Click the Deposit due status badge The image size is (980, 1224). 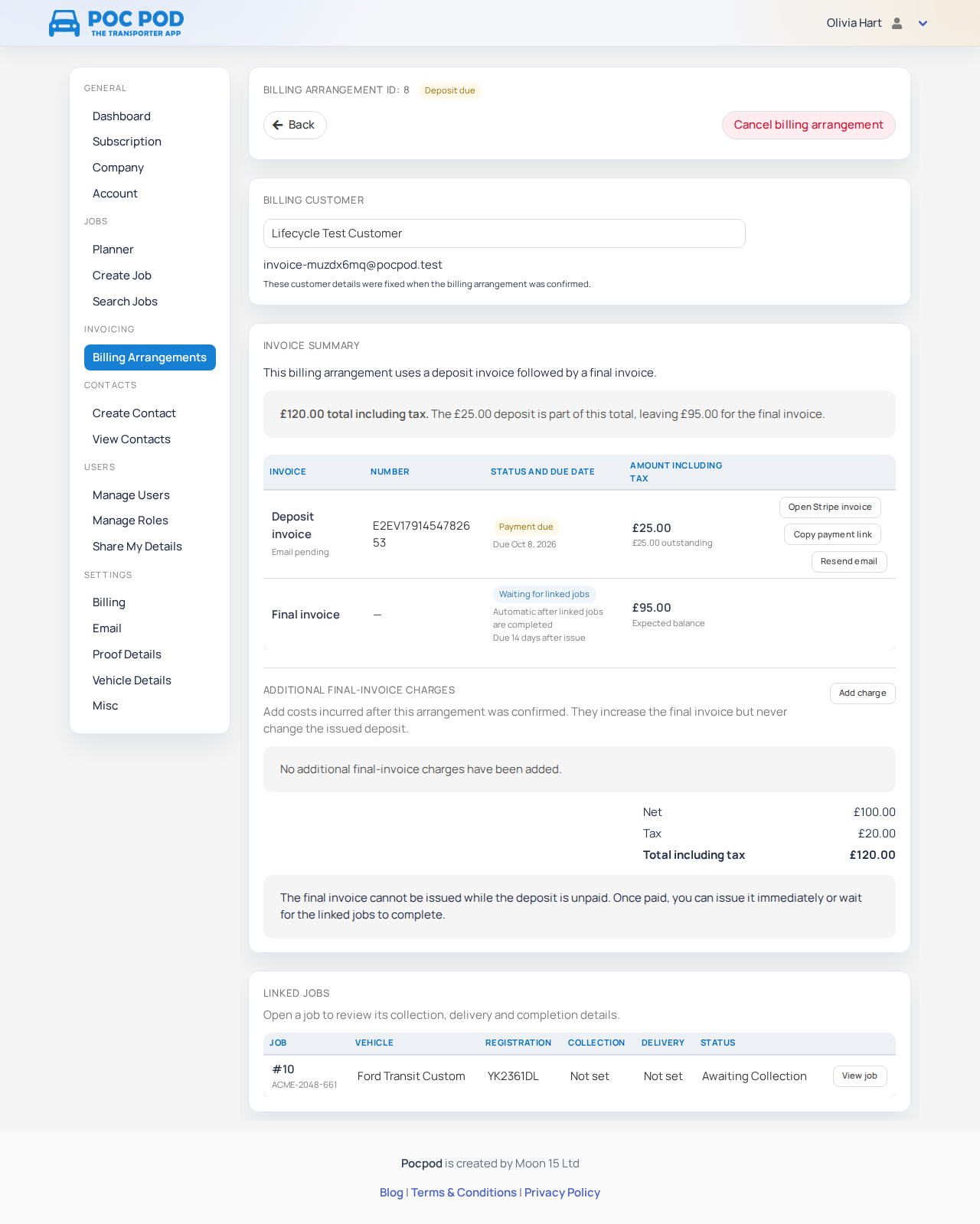pyautogui.click(x=449, y=90)
